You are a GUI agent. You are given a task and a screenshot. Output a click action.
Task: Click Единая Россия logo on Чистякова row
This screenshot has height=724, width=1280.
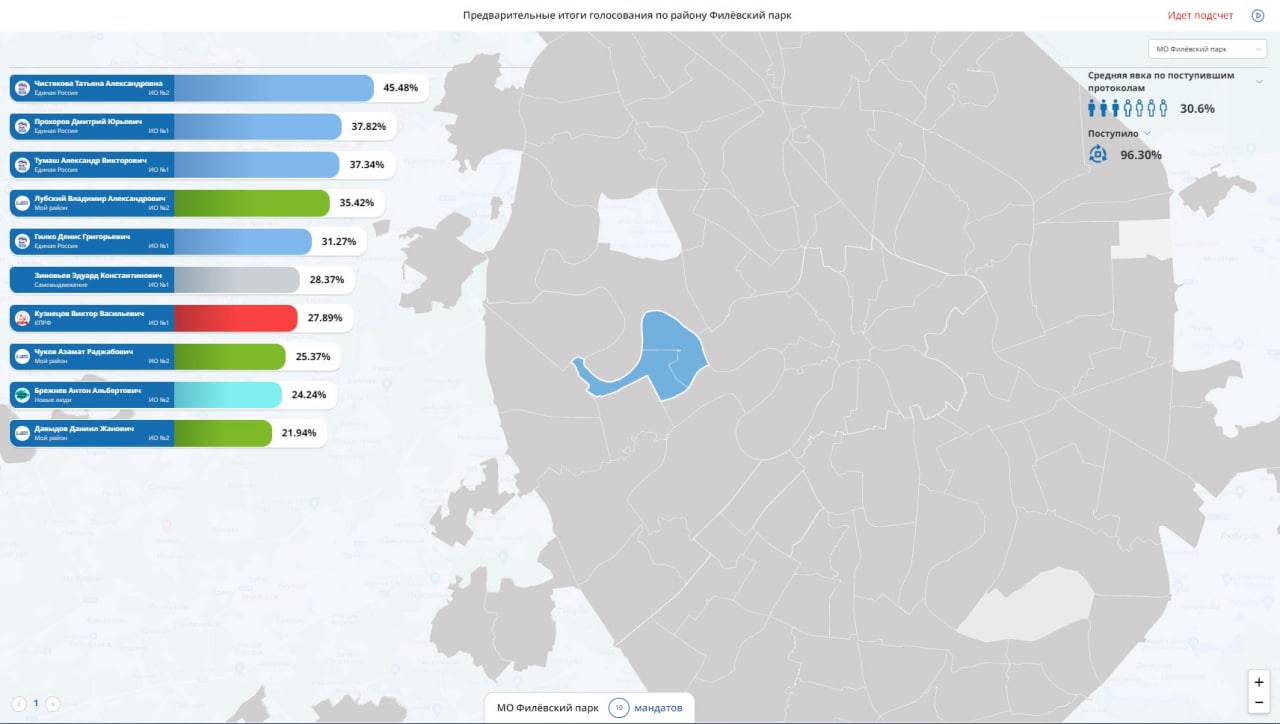pyautogui.click(x=22, y=88)
